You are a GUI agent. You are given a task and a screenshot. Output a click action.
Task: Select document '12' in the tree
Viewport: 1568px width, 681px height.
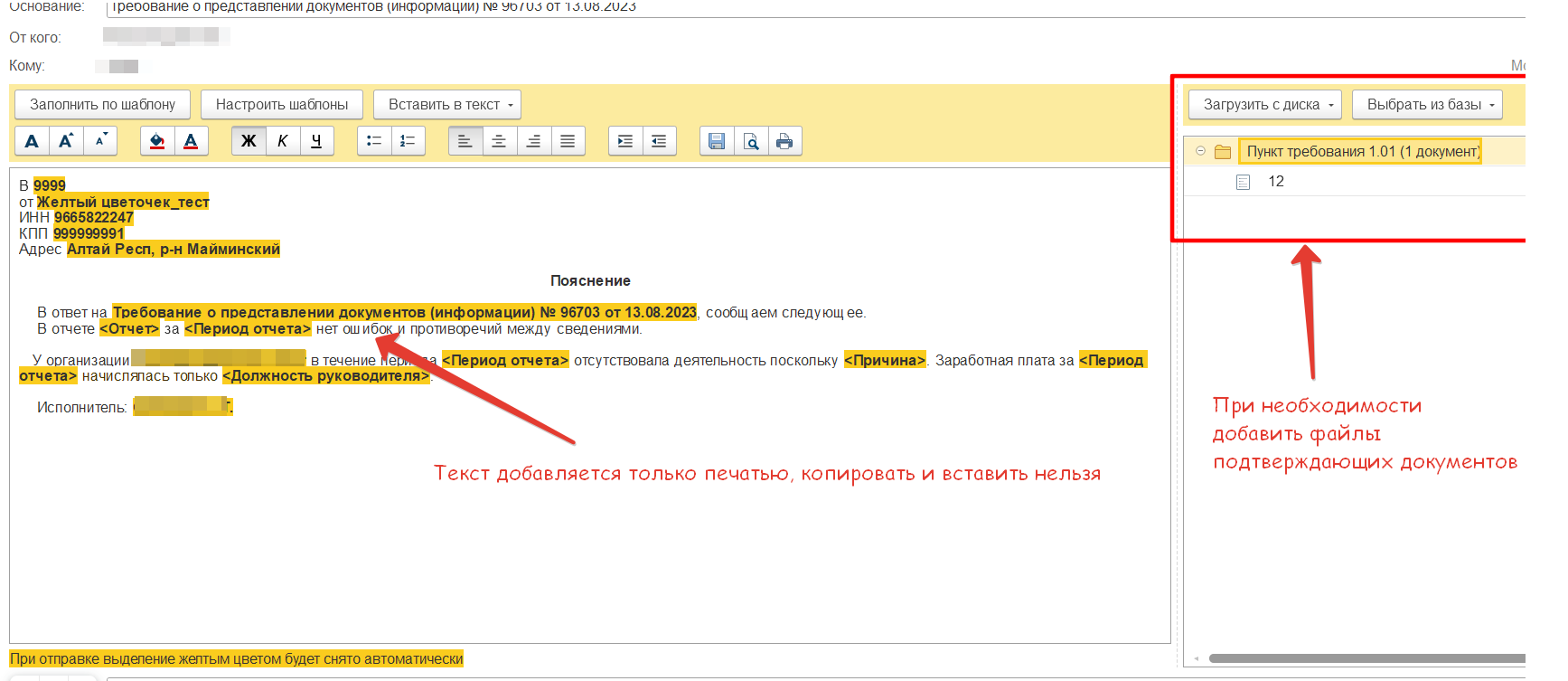pyautogui.click(x=1275, y=182)
